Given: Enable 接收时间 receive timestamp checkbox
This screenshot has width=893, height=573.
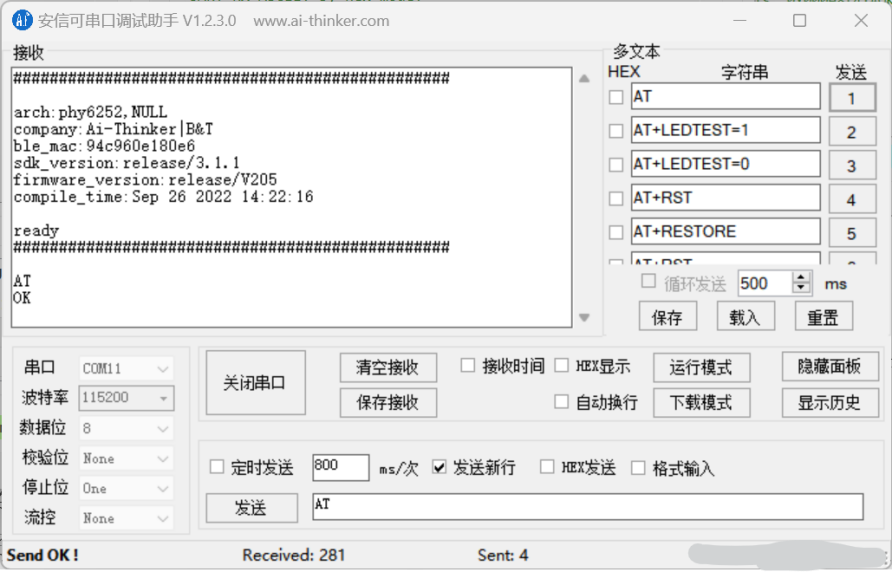Looking at the screenshot, I should coord(468,365).
